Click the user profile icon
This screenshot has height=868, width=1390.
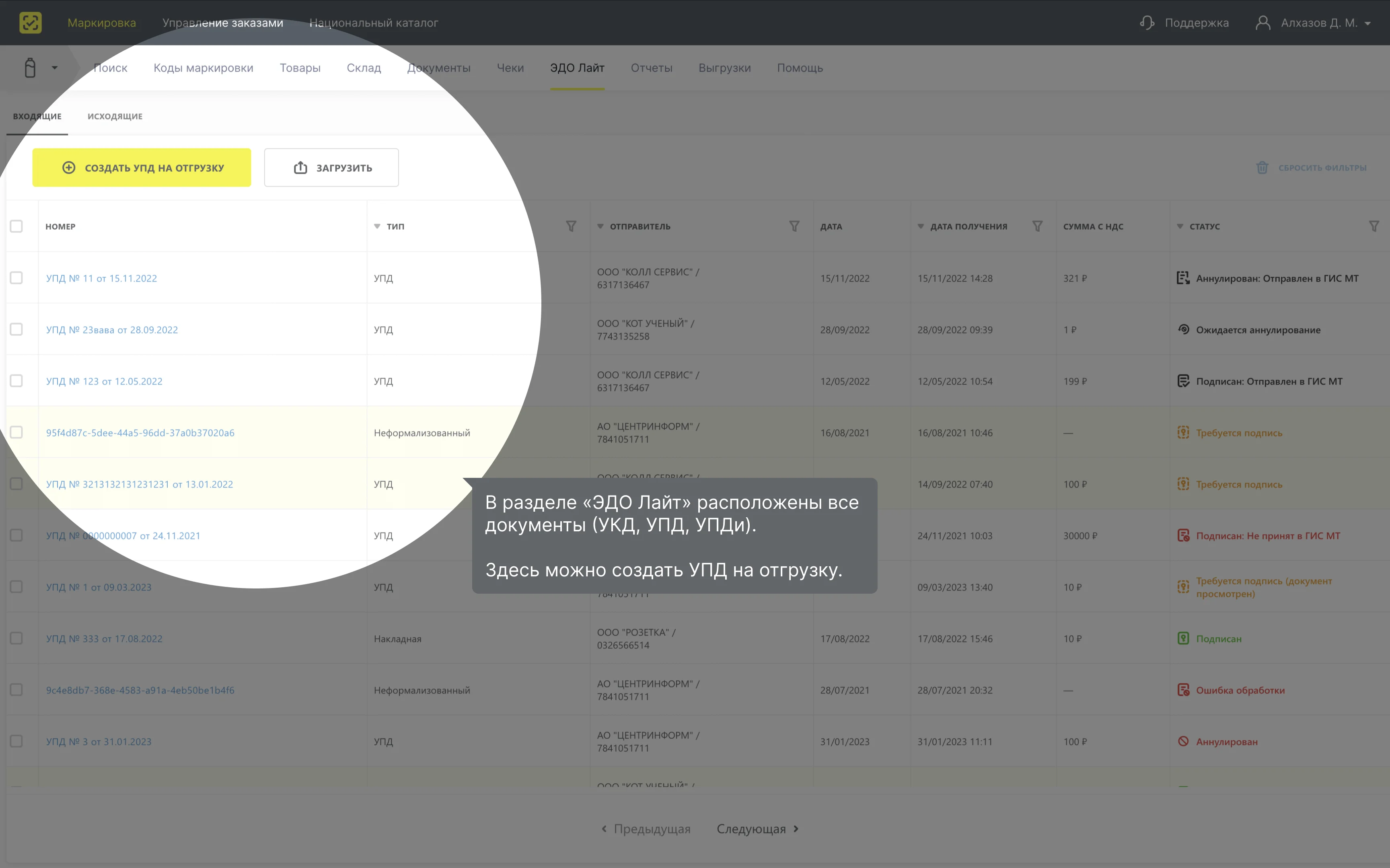pyautogui.click(x=1263, y=23)
